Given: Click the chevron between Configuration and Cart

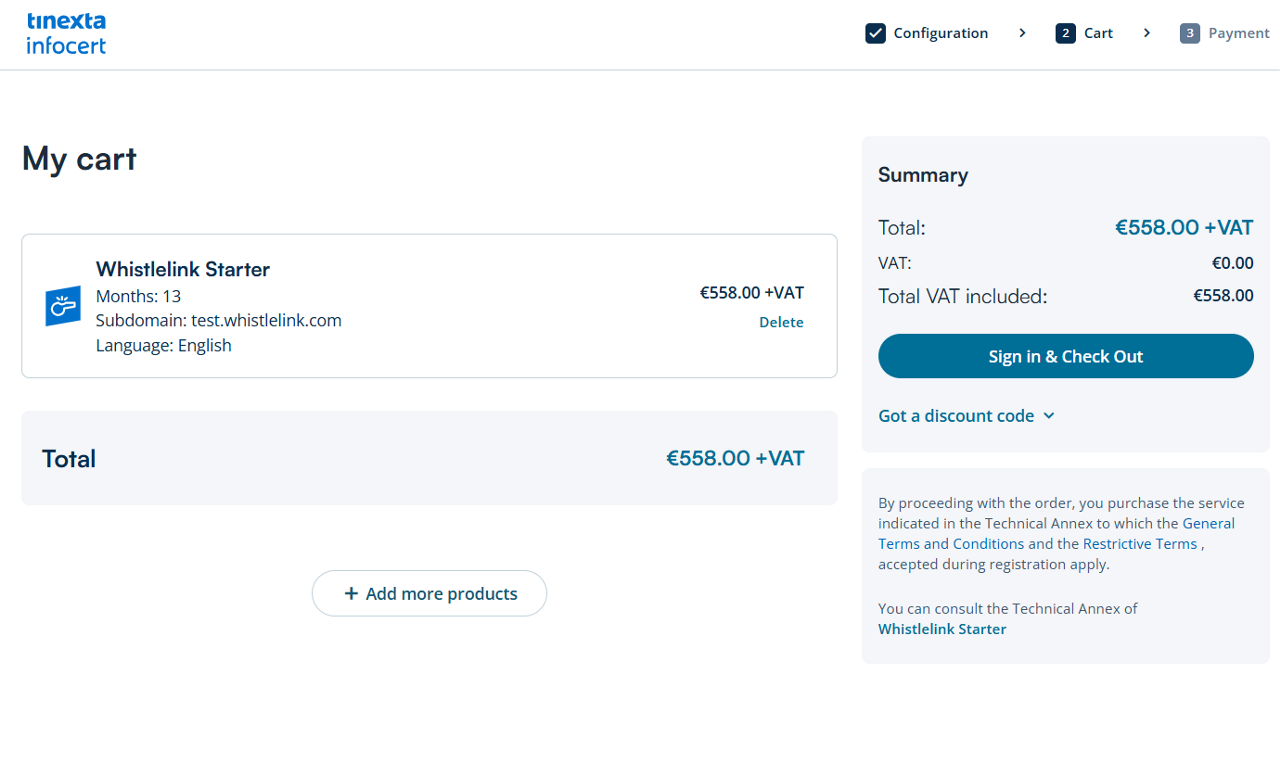Looking at the screenshot, I should click(x=1022, y=33).
